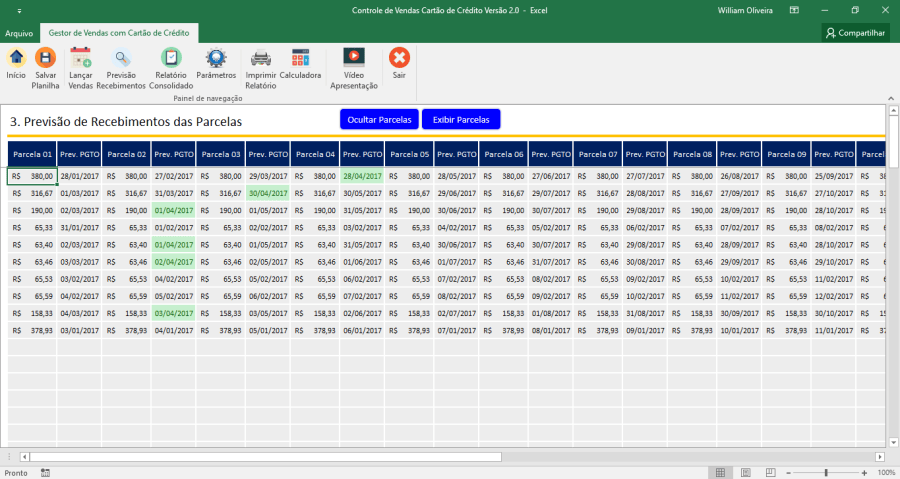This screenshot has width=900, height=479.
Task: Open Quick Access Toolbar customize arrow
Action: [x=20, y=10]
